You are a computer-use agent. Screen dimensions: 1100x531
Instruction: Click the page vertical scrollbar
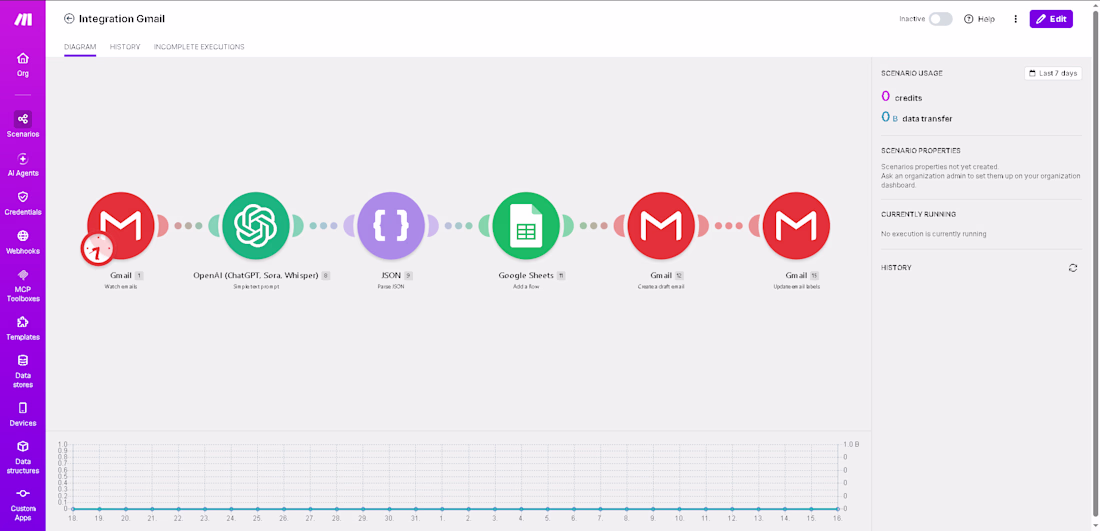click(x=1096, y=265)
